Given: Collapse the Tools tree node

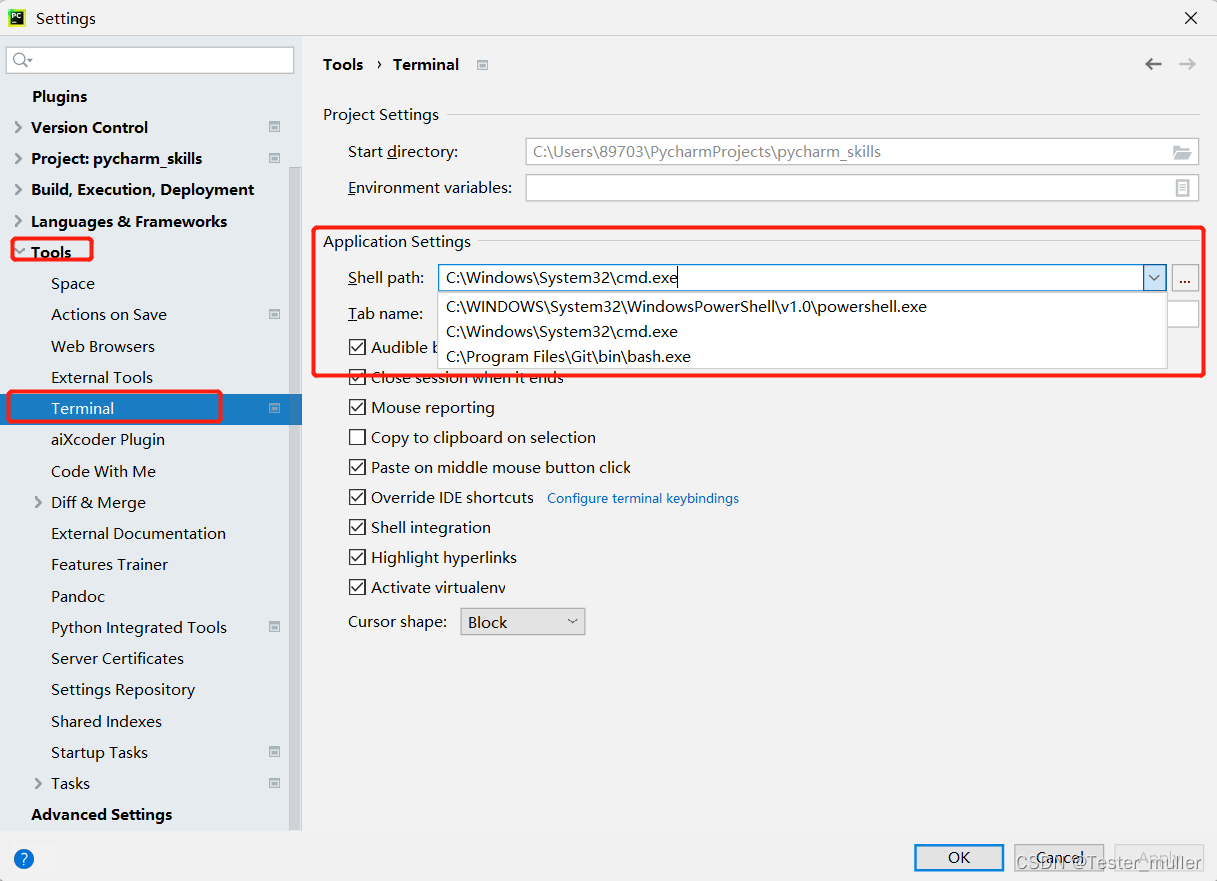Looking at the screenshot, I should click(18, 252).
